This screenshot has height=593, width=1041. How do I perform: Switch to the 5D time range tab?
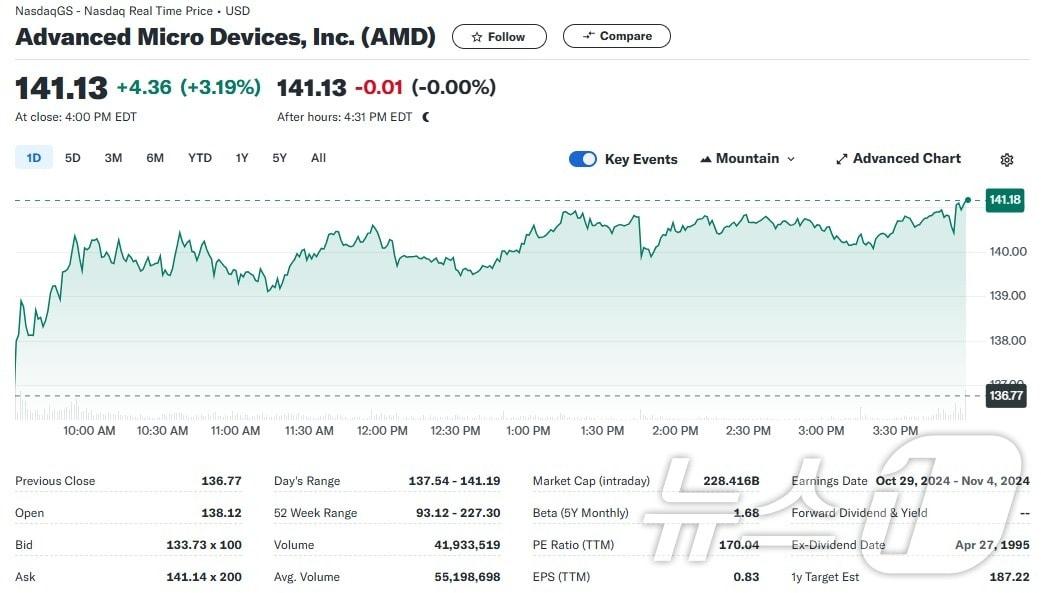click(72, 158)
